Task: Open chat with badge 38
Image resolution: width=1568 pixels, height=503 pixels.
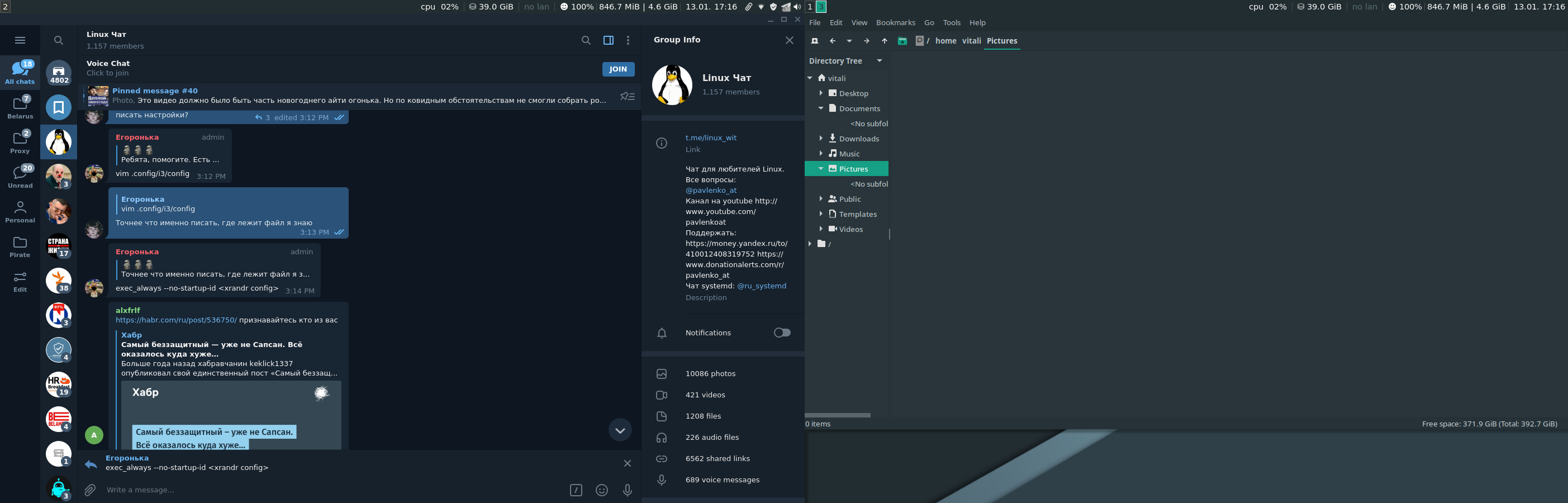Action: click(59, 281)
